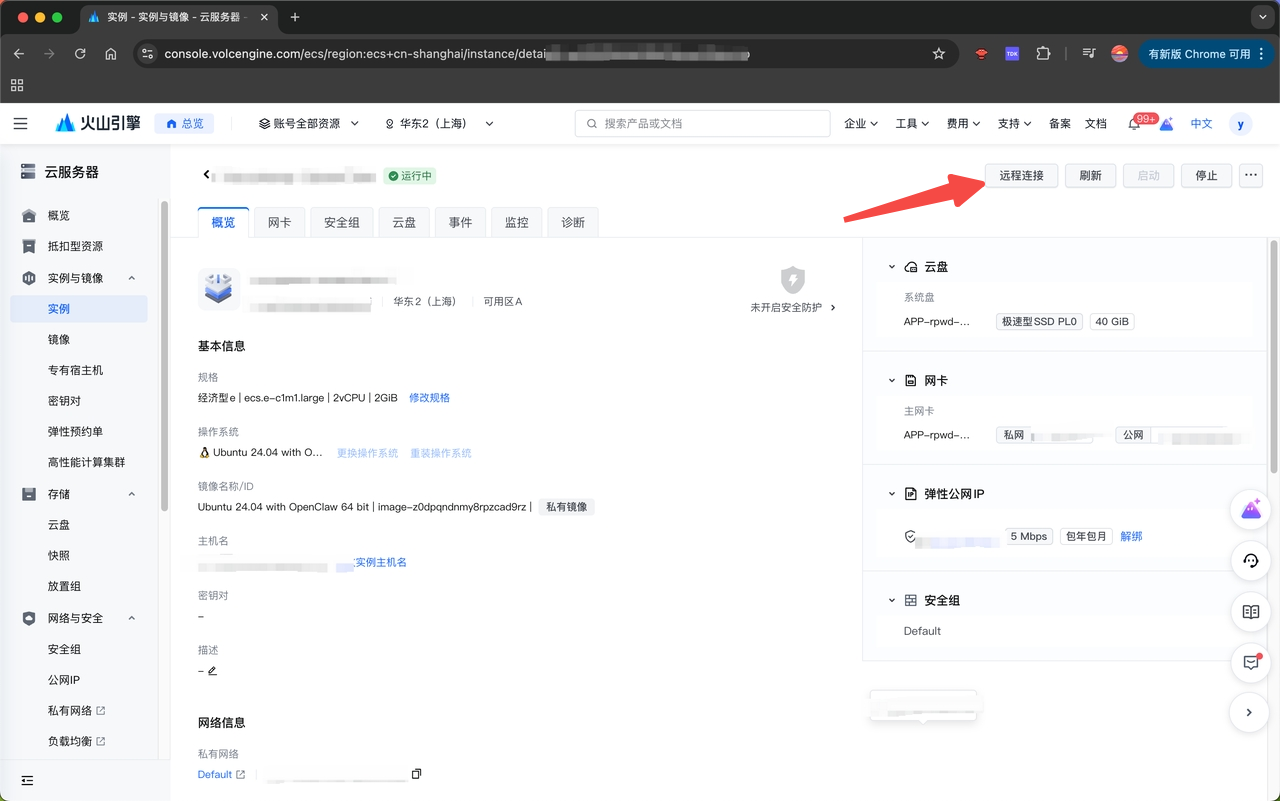
Task: Copy the private network ID icon
Action: coord(416,774)
